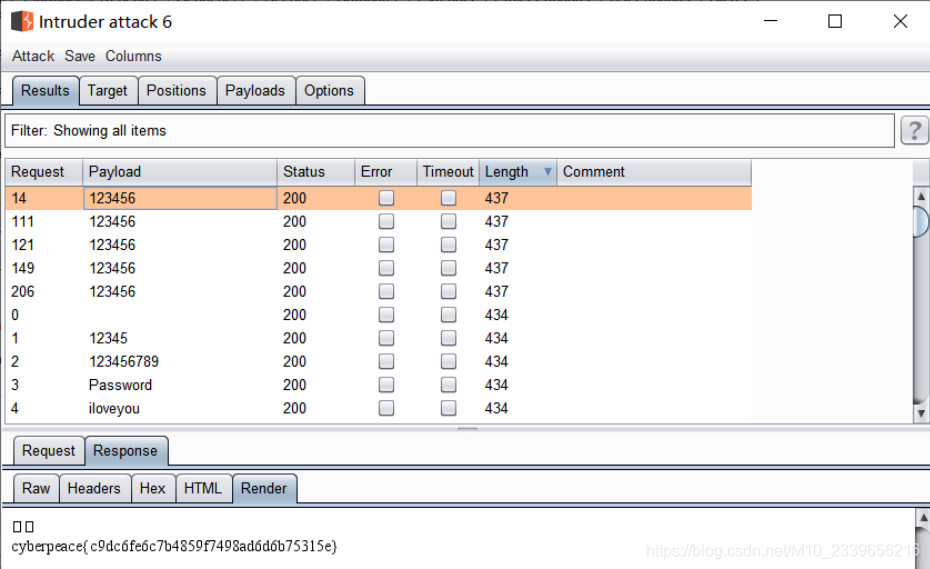The width and height of the screenshot is (930, 569).
Task: Show the Headers response view
Action: point(94,488)
